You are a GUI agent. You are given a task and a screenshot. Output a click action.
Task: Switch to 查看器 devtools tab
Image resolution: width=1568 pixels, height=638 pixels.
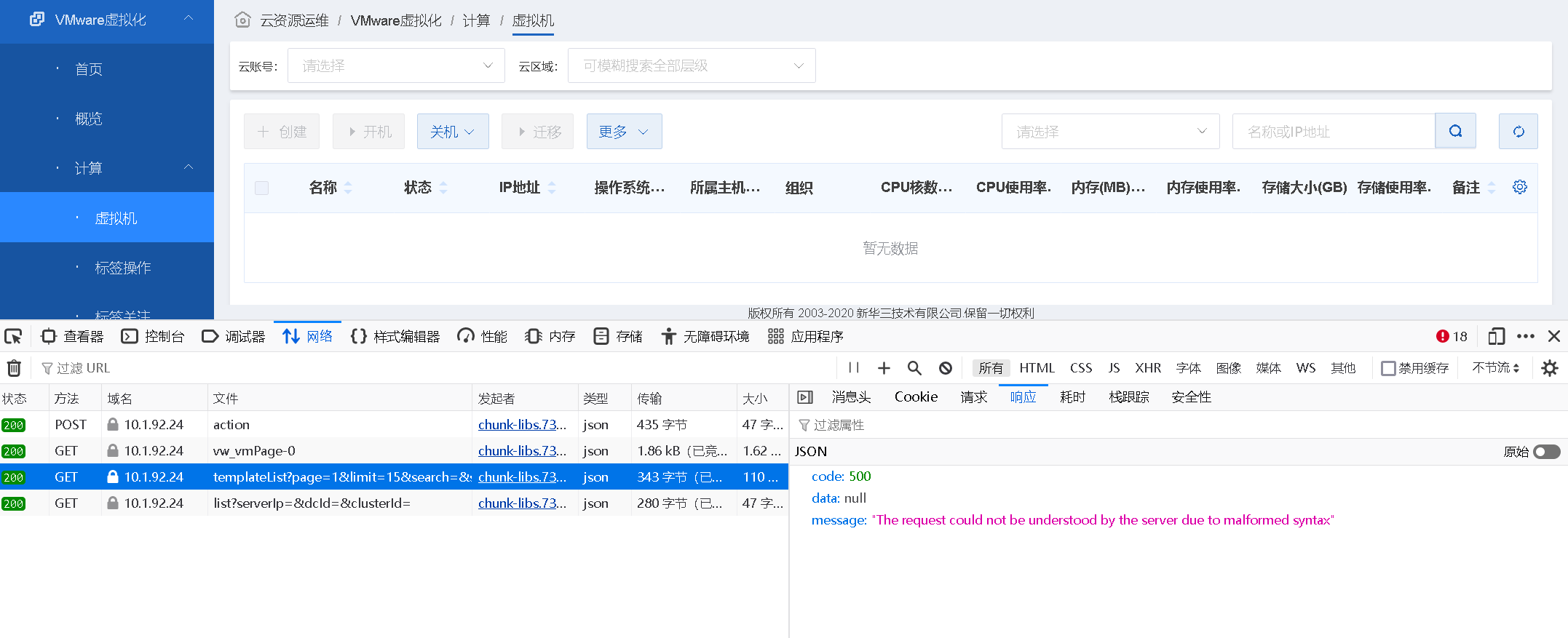click(73, 336)
